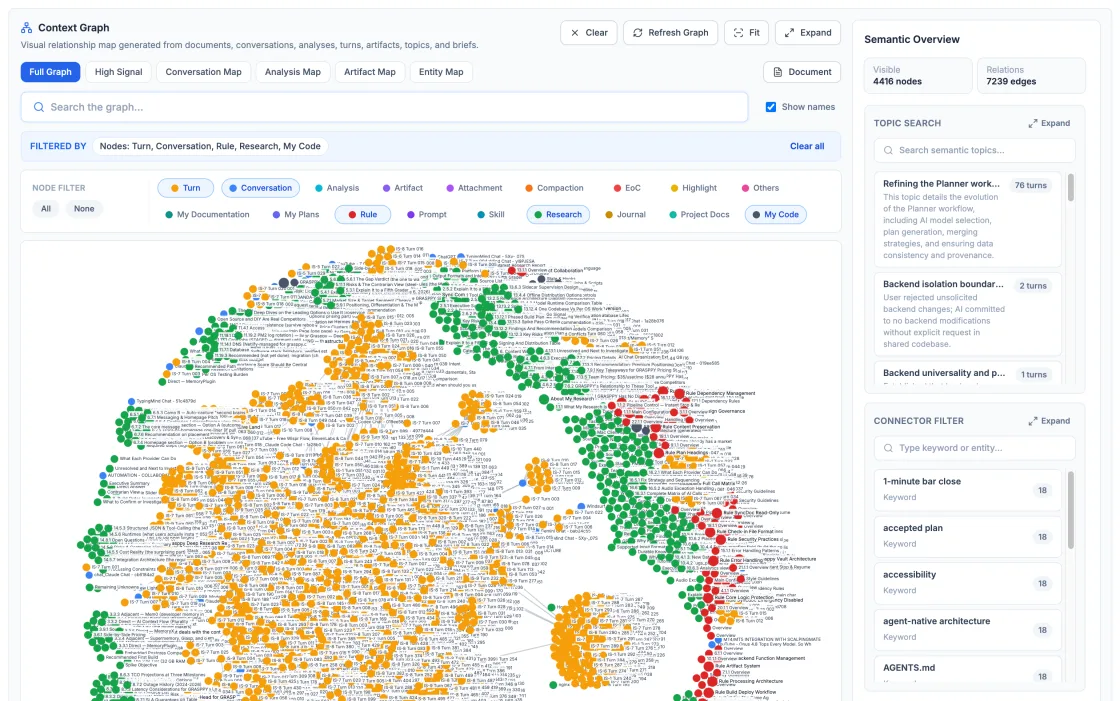Viewport: 1120px width, 701px height.
Task: Open the Artifact Map tab
Action: point(370,72)
